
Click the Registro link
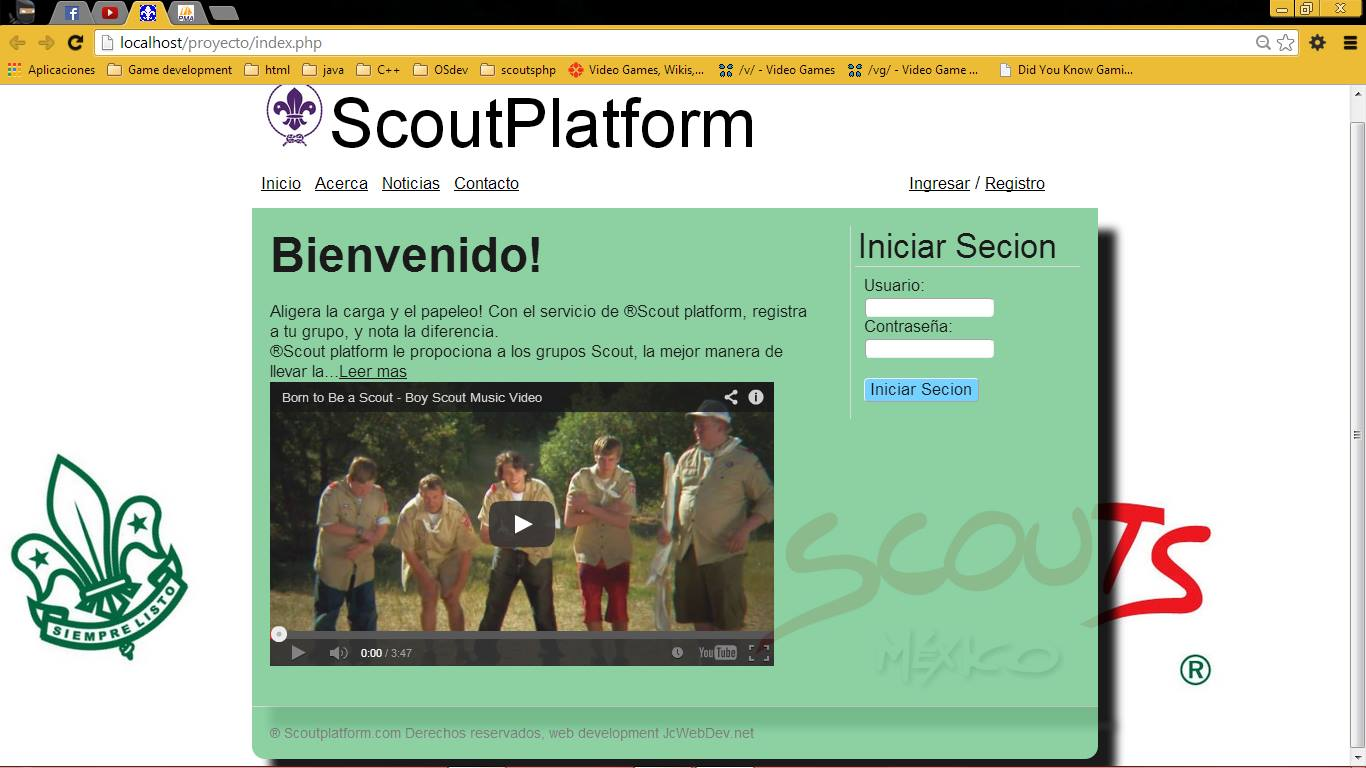point(1015,183)
